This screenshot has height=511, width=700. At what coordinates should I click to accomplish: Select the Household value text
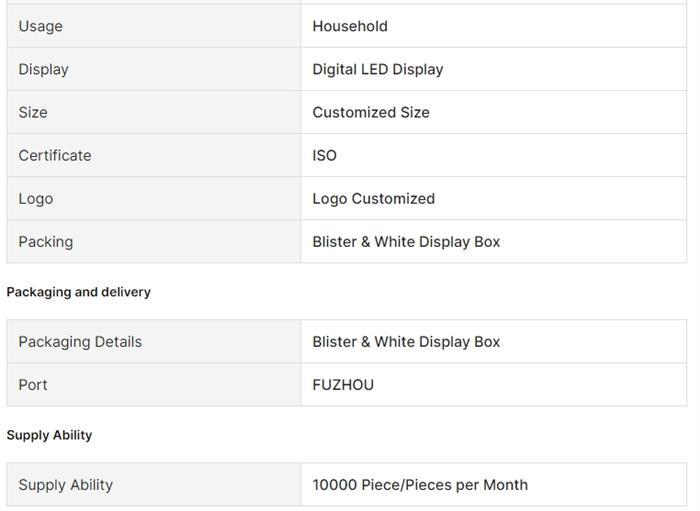coord(350,26)
